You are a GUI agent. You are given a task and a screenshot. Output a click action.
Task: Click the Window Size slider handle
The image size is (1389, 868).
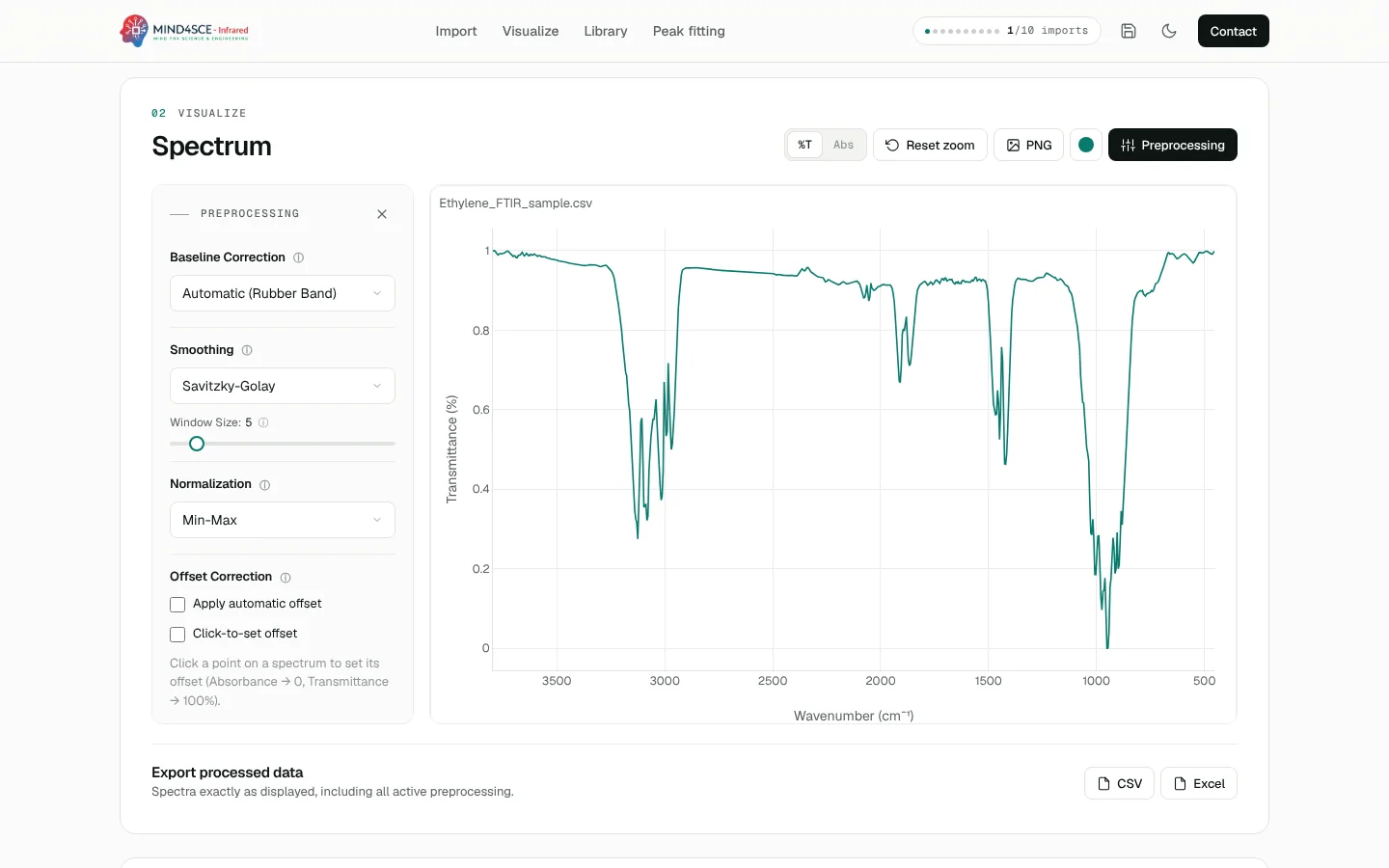coord(197,444)
